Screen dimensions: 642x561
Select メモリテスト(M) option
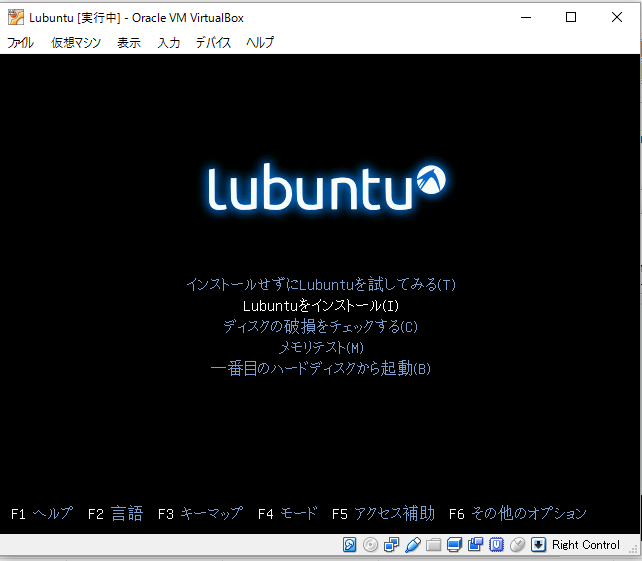[321, 348]
